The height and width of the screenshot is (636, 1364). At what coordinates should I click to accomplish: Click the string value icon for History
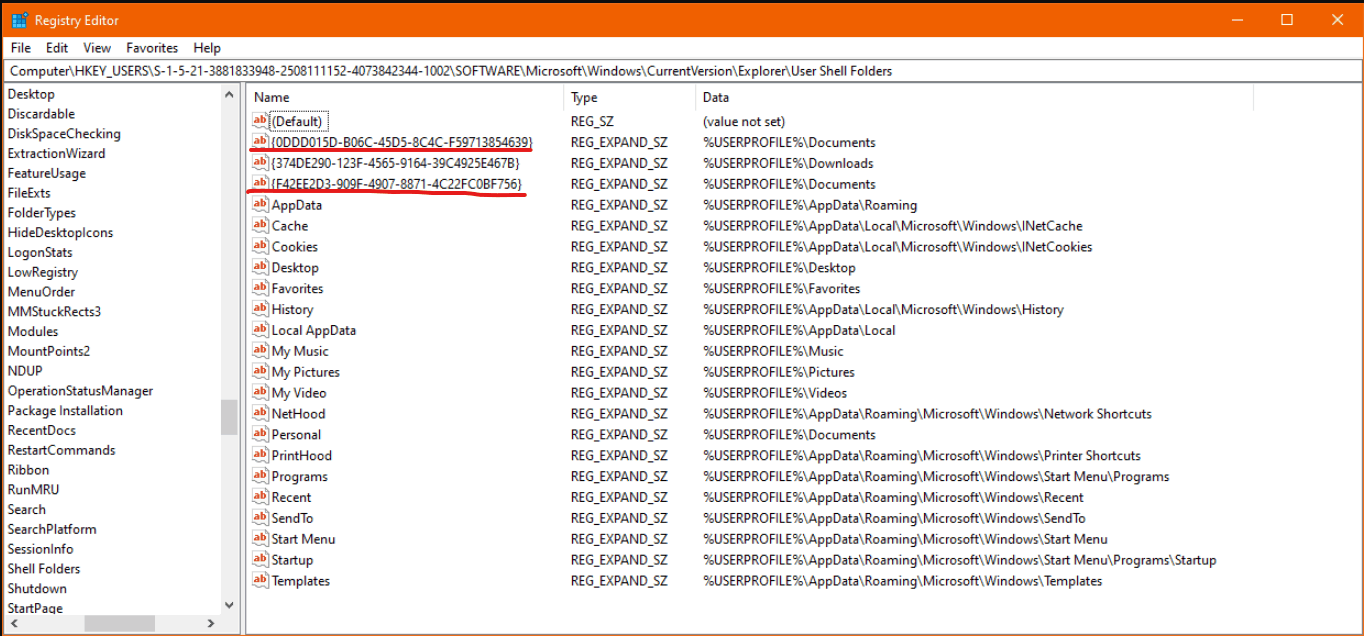(x=260, y=310)
